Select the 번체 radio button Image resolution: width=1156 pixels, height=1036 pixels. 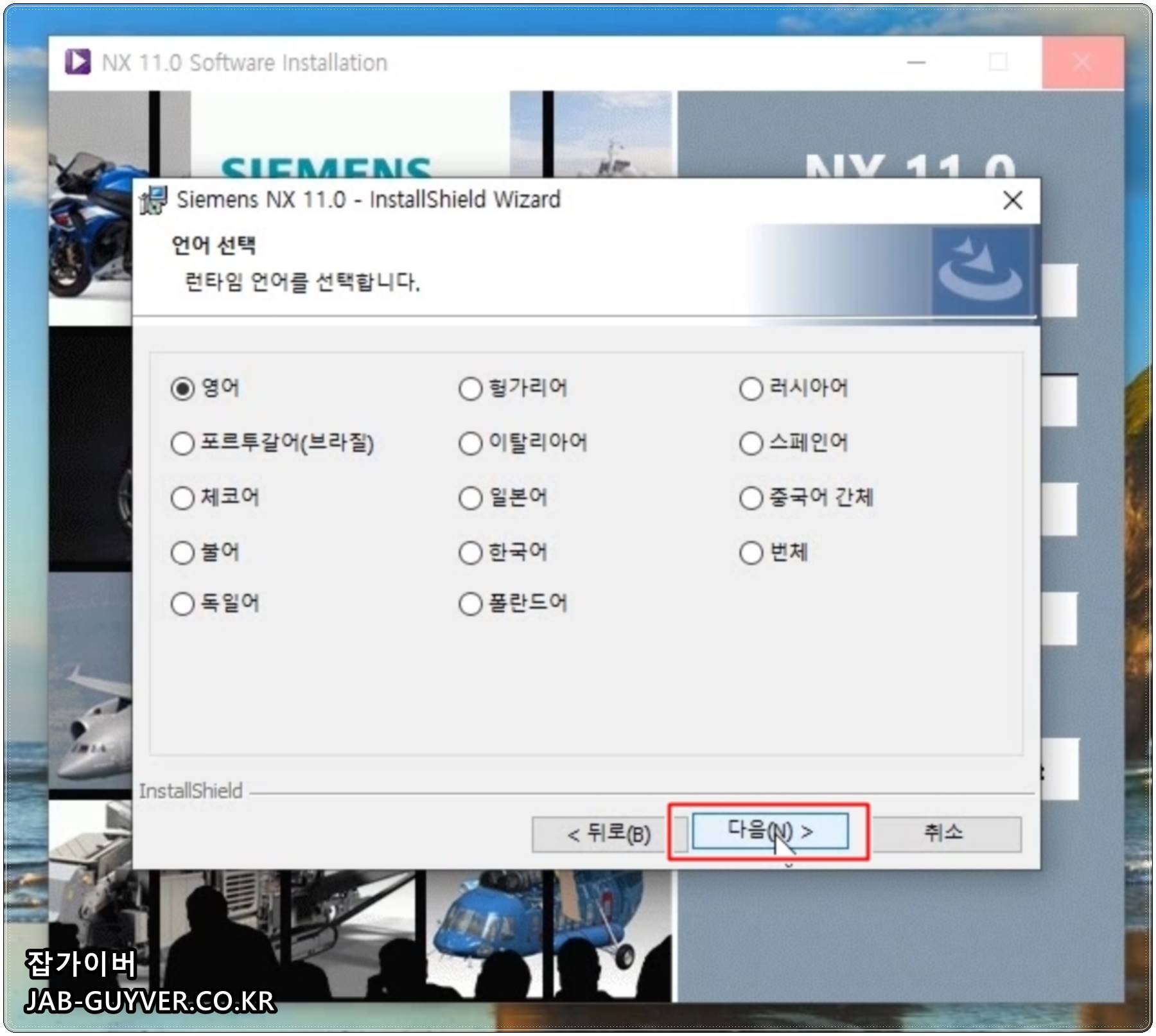click(751, 552)
